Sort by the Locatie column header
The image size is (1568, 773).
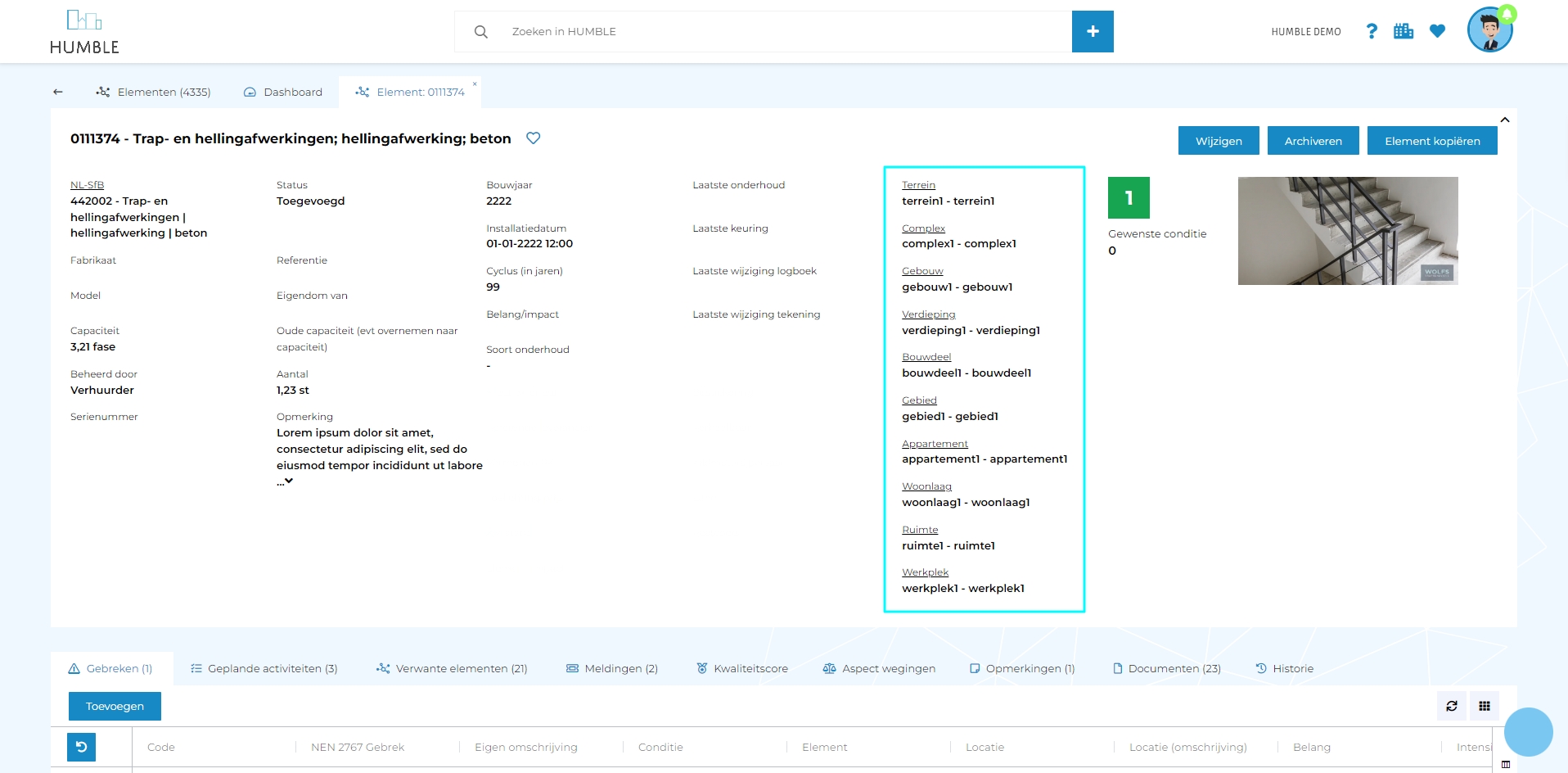(985, 747)
